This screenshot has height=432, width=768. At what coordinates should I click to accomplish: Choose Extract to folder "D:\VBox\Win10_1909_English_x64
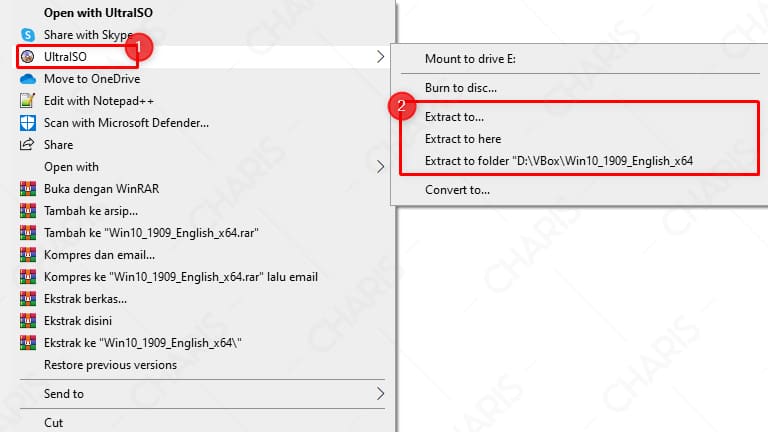559,161
